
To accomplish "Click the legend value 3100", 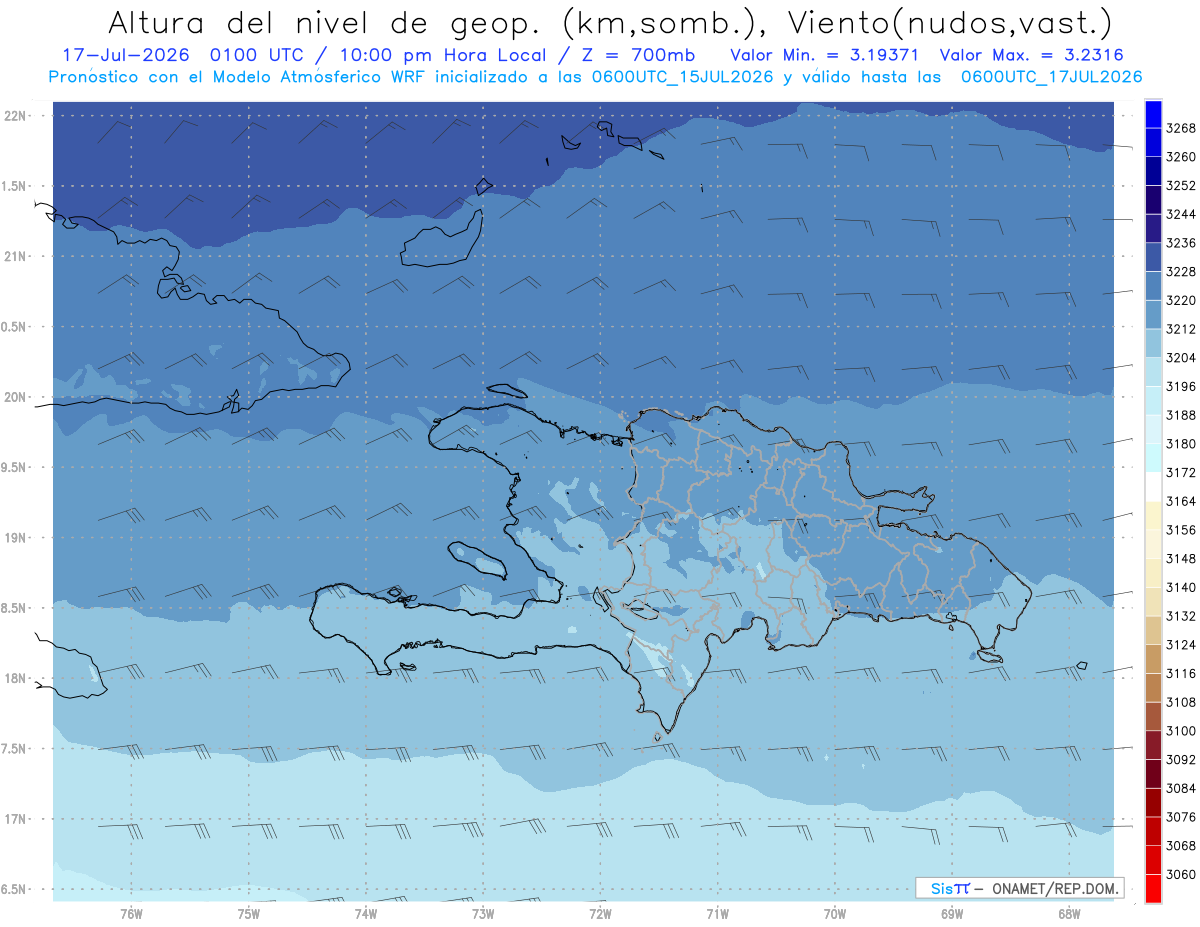I will pos(1181,731).
